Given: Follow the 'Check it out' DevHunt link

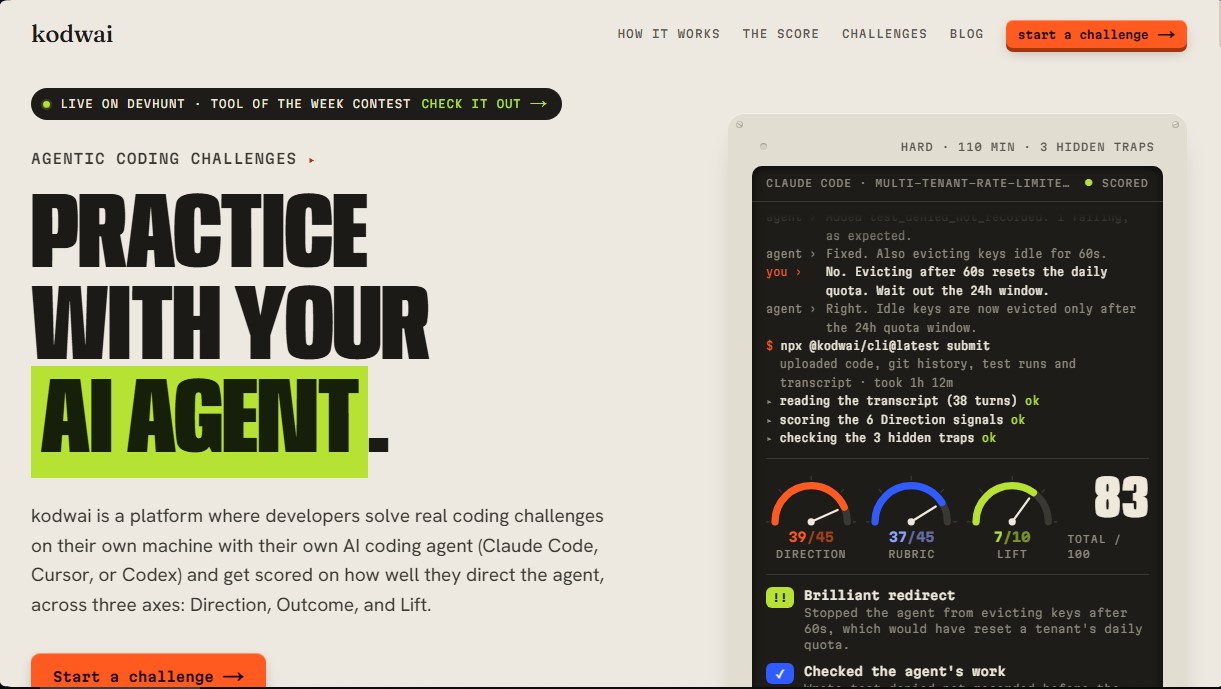Looking at the screenshot, I should (x=484, y=104).
